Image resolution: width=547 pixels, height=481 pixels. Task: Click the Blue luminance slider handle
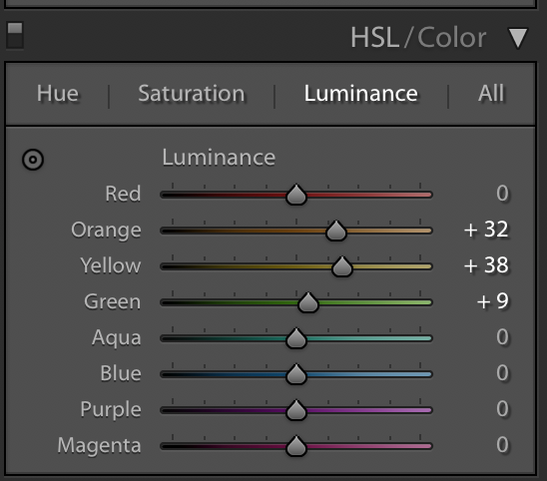tap(296, 374)
